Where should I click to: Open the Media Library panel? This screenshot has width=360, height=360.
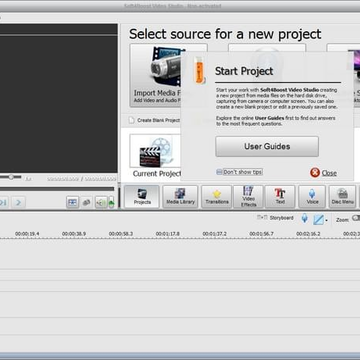[x=180, y=197]
